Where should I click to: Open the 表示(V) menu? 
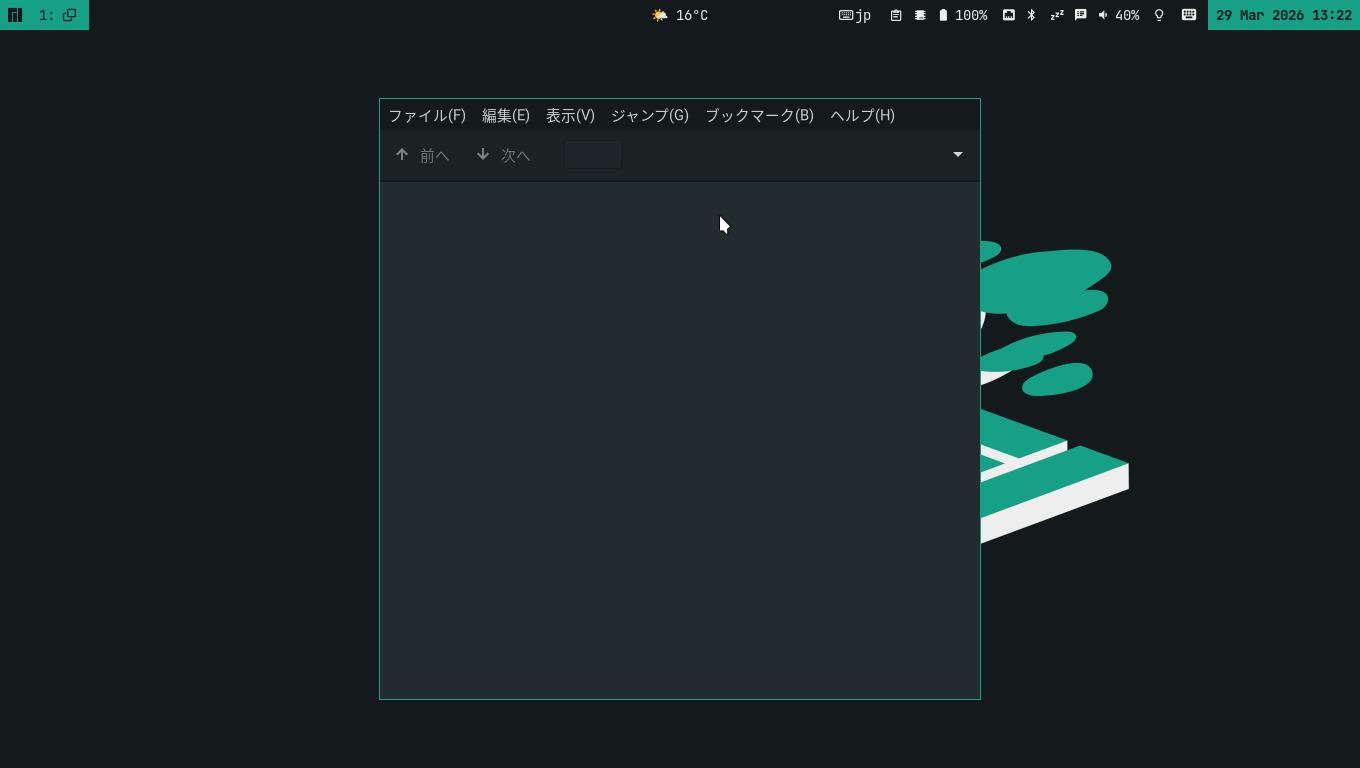point(570,115)
